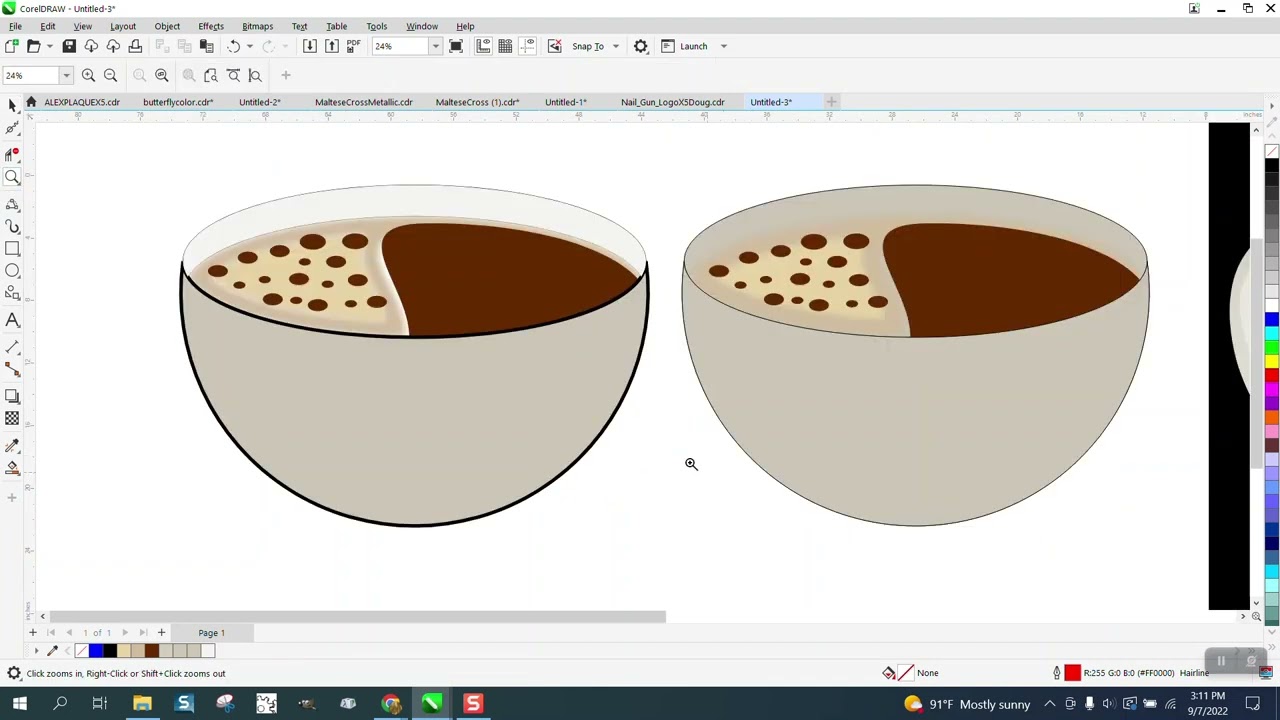Viewport: 1280px width, 720px height.
Task: Click the Print icon
Action: coord(135,46)
